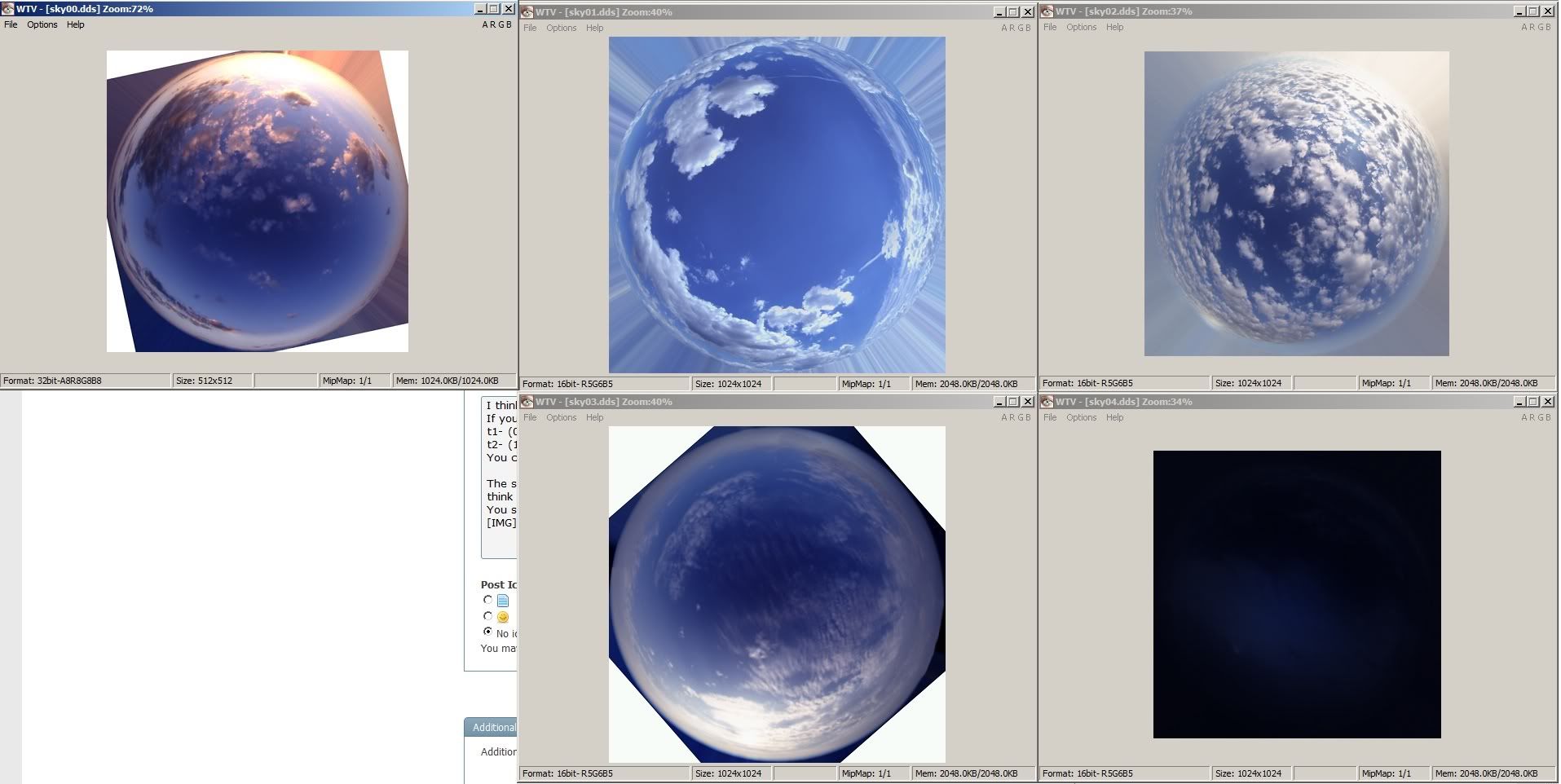
Task: Click the blue document post icon
Action: [x=503, y=601]
